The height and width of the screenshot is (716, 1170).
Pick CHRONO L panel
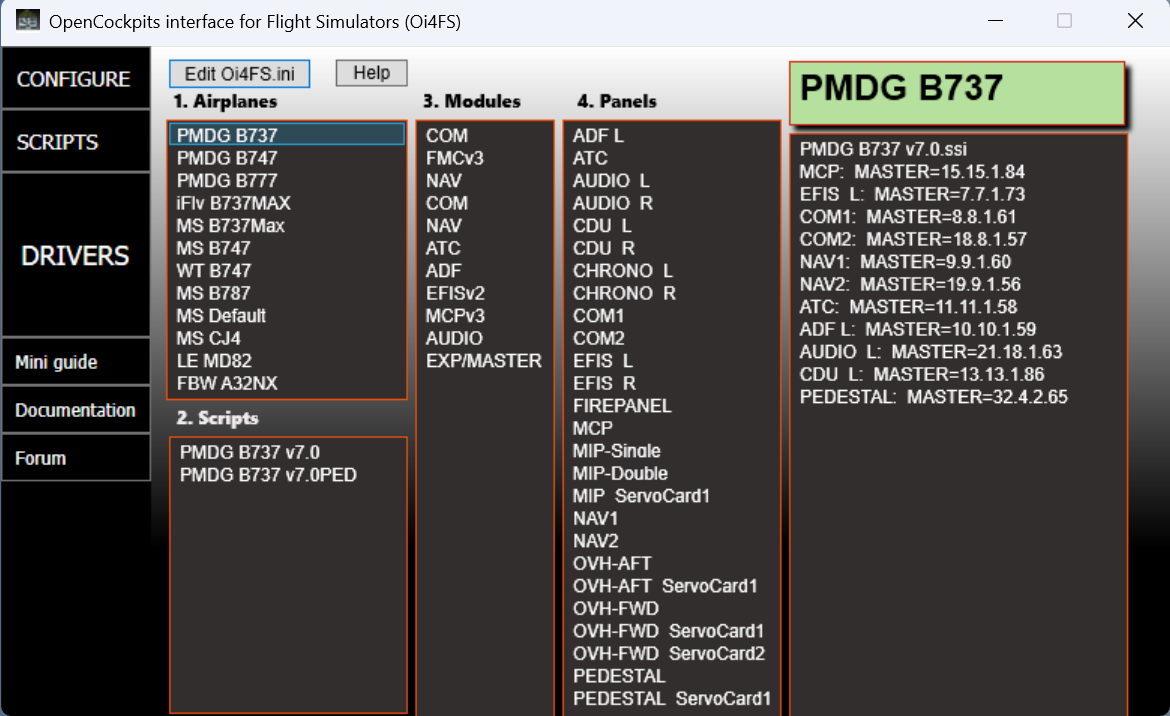click(623, 270)
